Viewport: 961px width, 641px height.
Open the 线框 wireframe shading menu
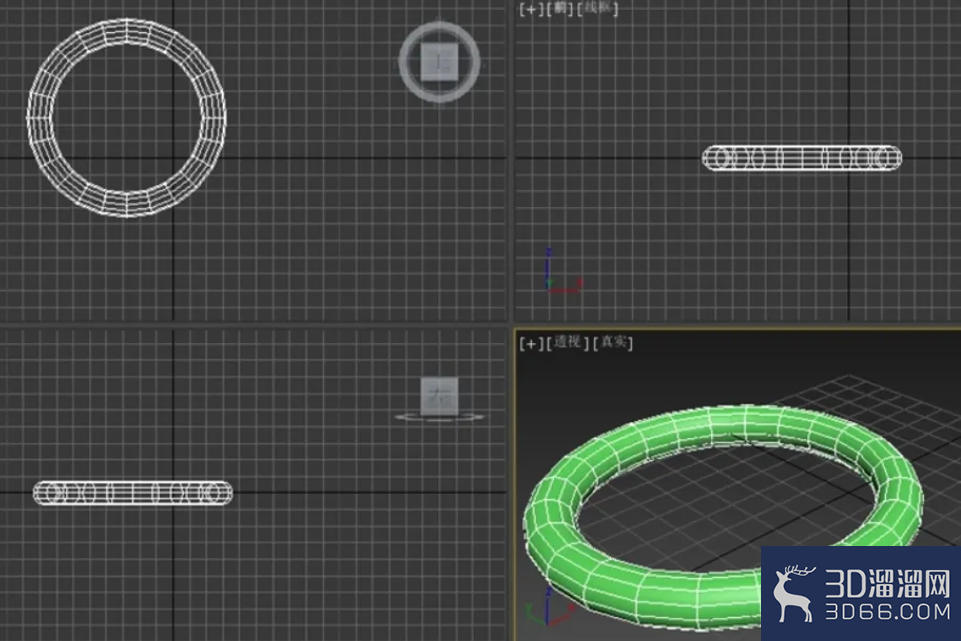[598, 9]
